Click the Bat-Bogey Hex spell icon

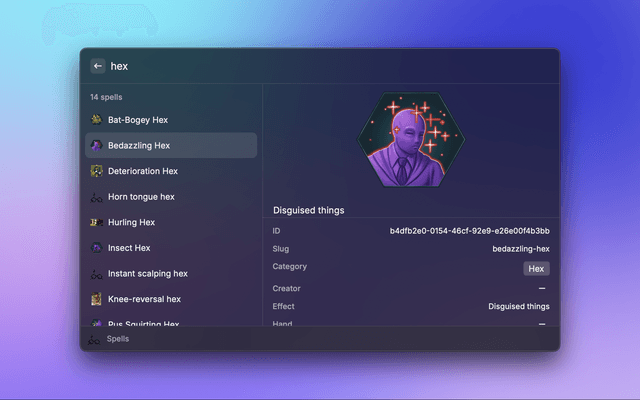click(96, 120)
